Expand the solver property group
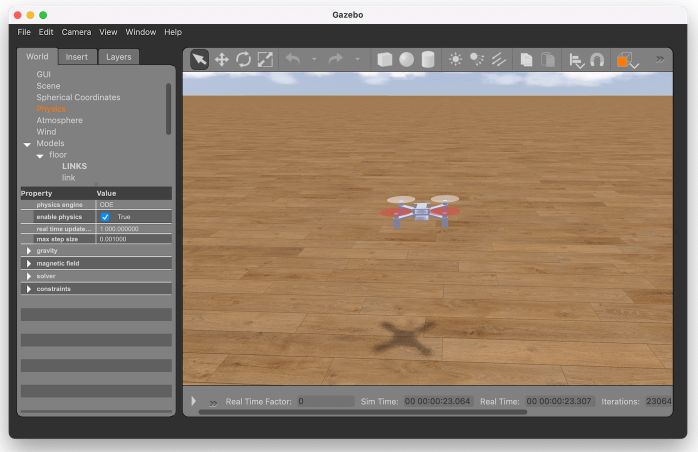 click(x=29, y=276)
